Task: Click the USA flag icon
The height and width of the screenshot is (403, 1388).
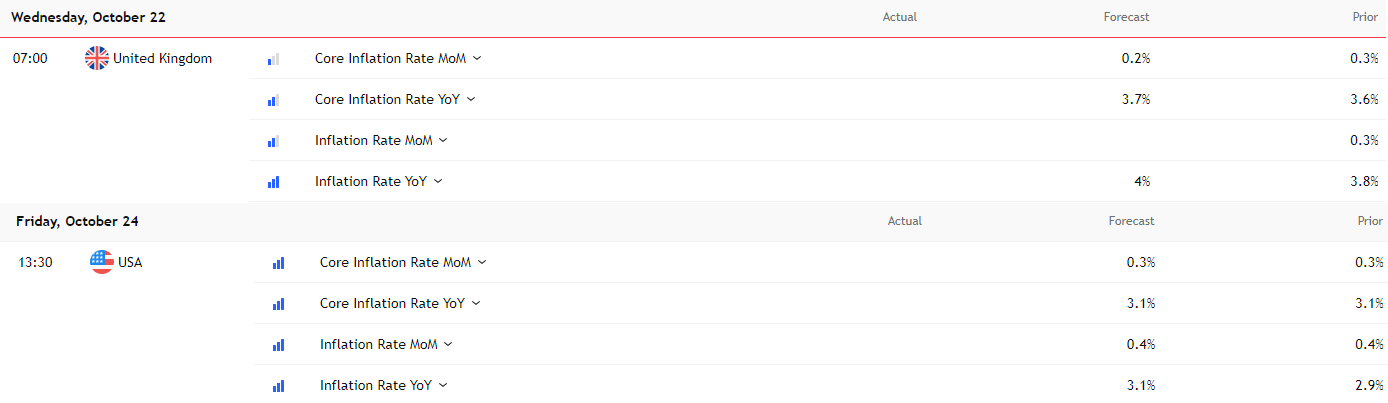Action: (102, 262)
